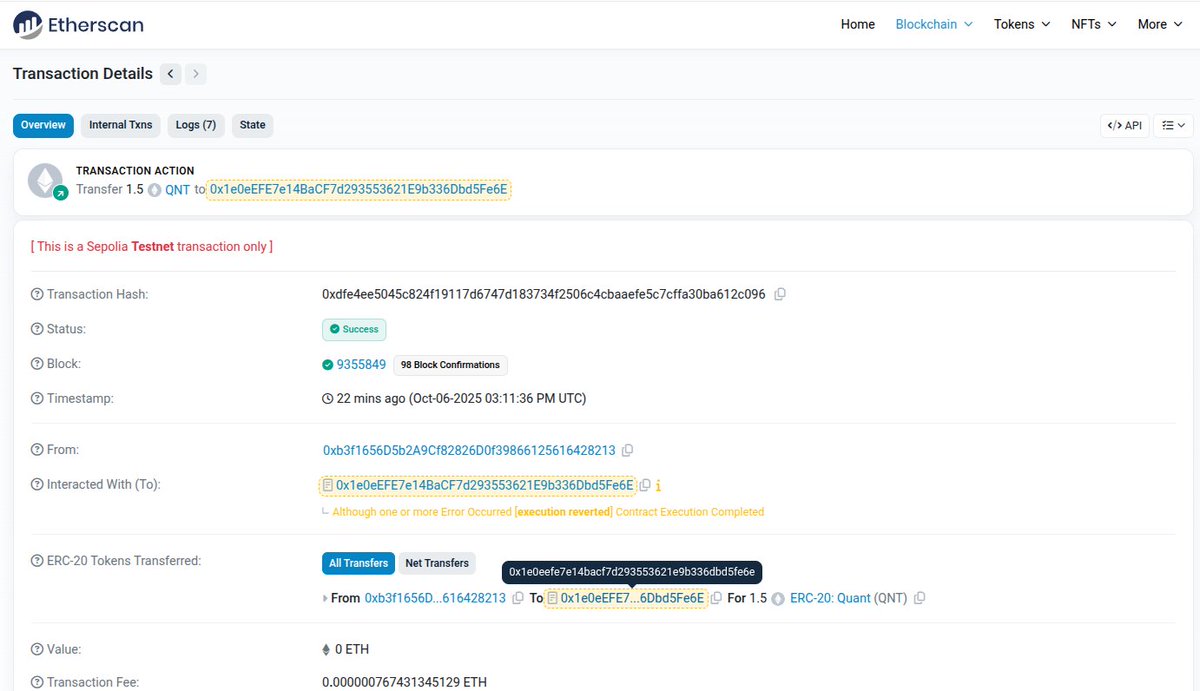1200x691 pixels.
Task: Copy the transaction hash
Action: click(x=780, y=294)
